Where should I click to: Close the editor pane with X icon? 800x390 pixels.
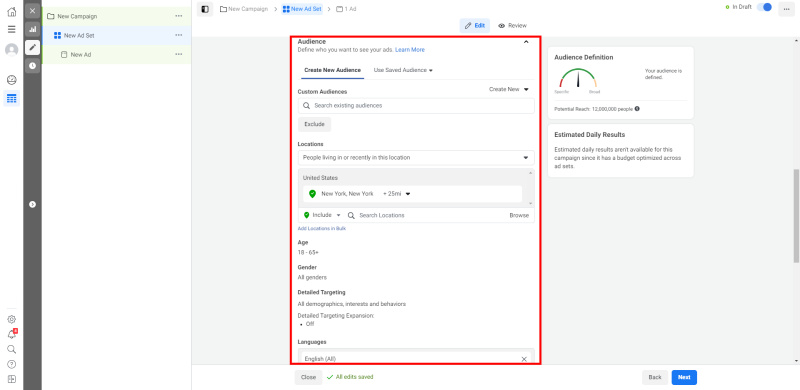[33, 11]
